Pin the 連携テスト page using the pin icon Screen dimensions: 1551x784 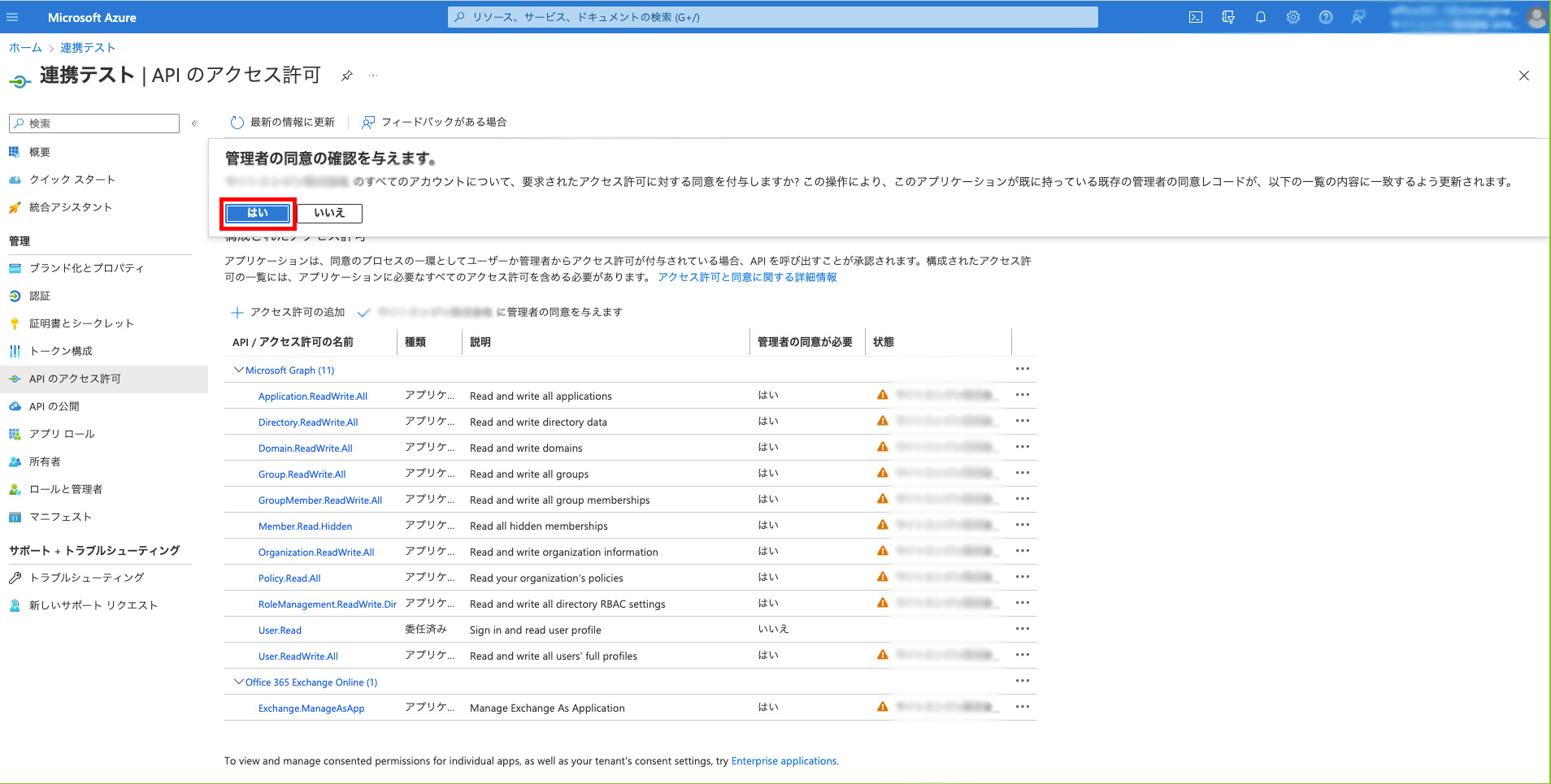[347, 75]
